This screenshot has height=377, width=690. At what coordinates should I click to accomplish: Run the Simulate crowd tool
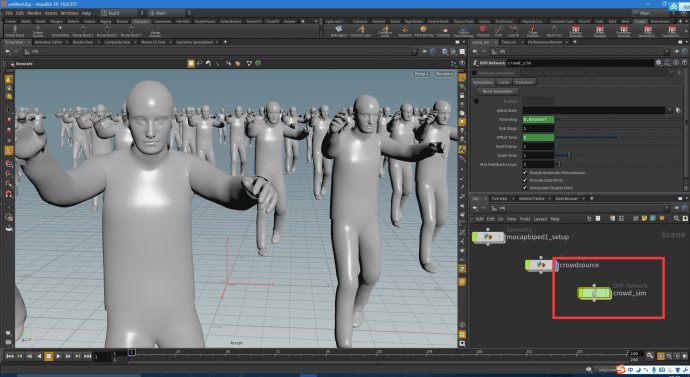coord(444,31)
